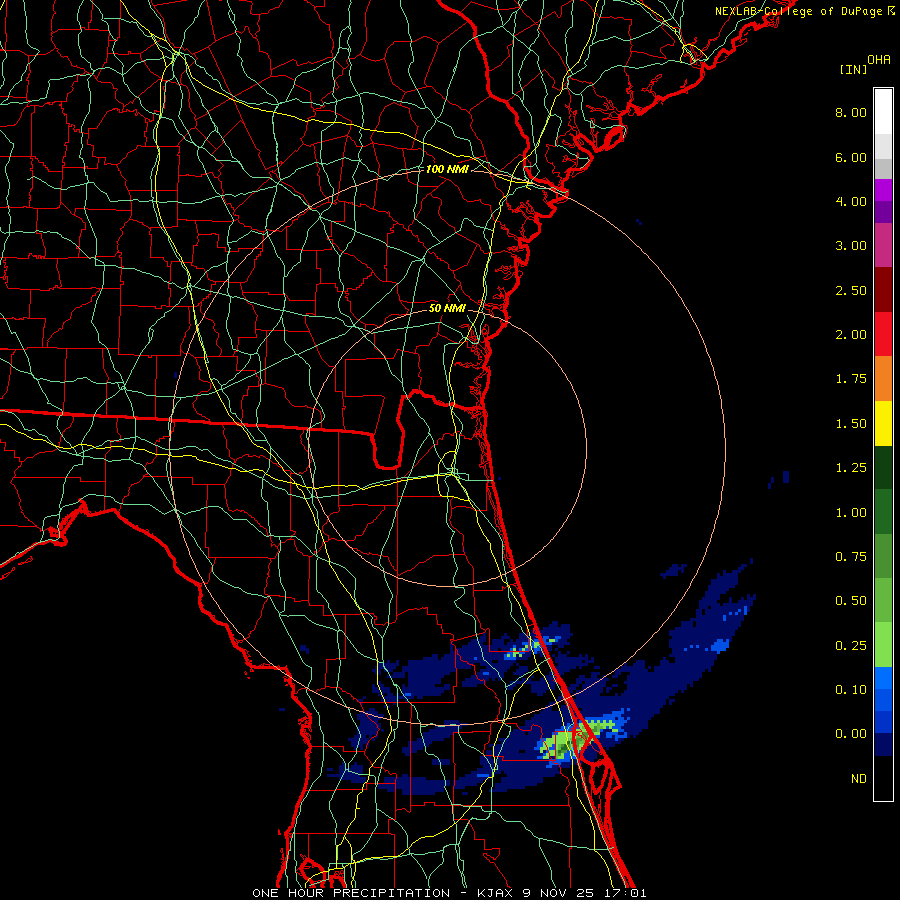Image resolution: width=900 pixels, height=900 pixels.
Task: Click the 50 NMI range ring label
Action: pyautogui.click(x=447, y=308)
